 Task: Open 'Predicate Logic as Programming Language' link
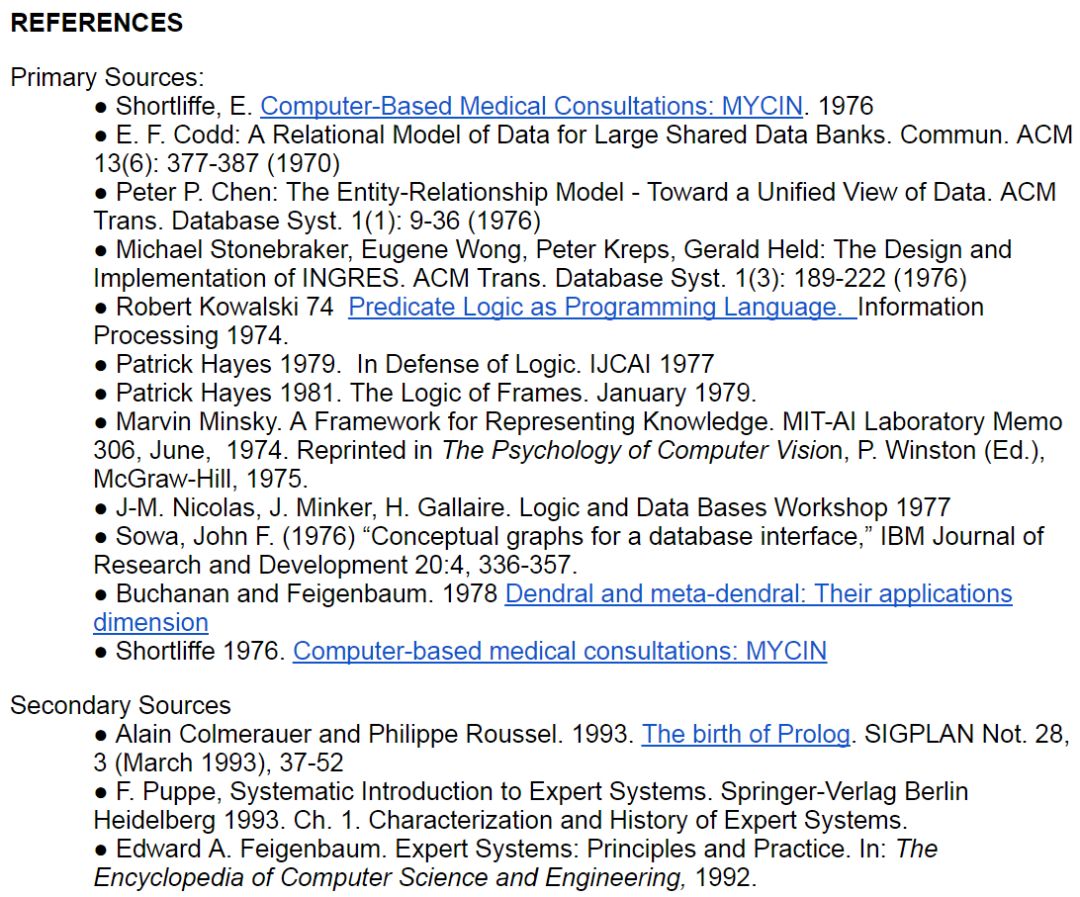[x=602, y=307]
